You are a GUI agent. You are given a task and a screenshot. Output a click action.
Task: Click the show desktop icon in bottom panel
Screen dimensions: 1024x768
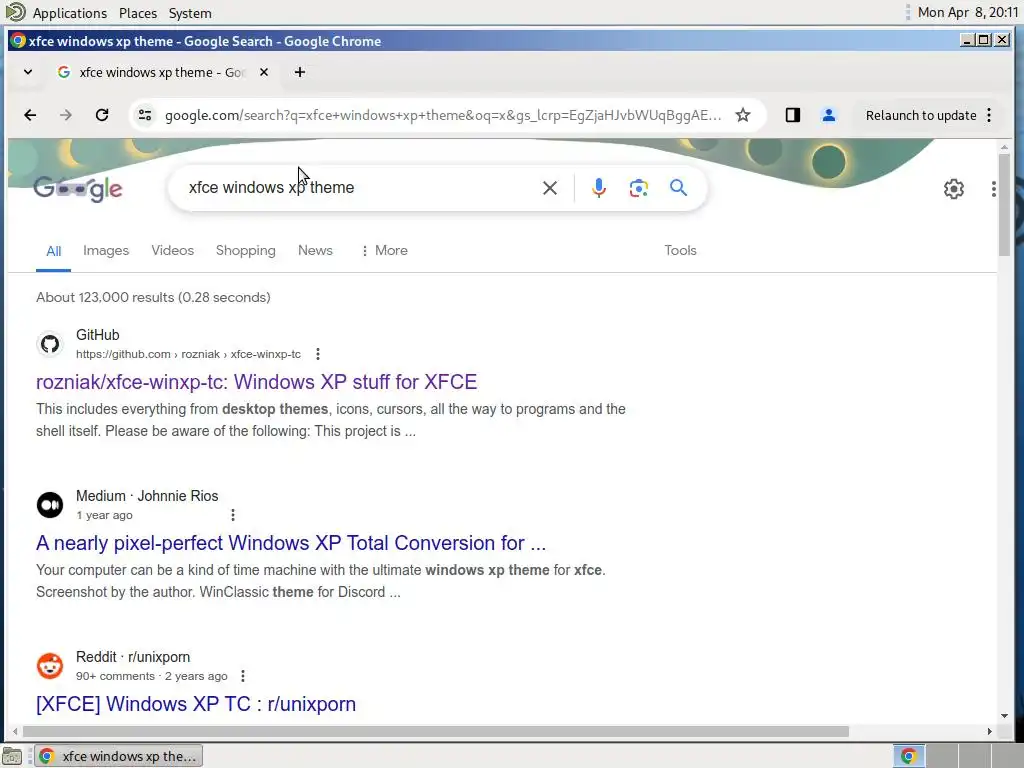(12, 756)
